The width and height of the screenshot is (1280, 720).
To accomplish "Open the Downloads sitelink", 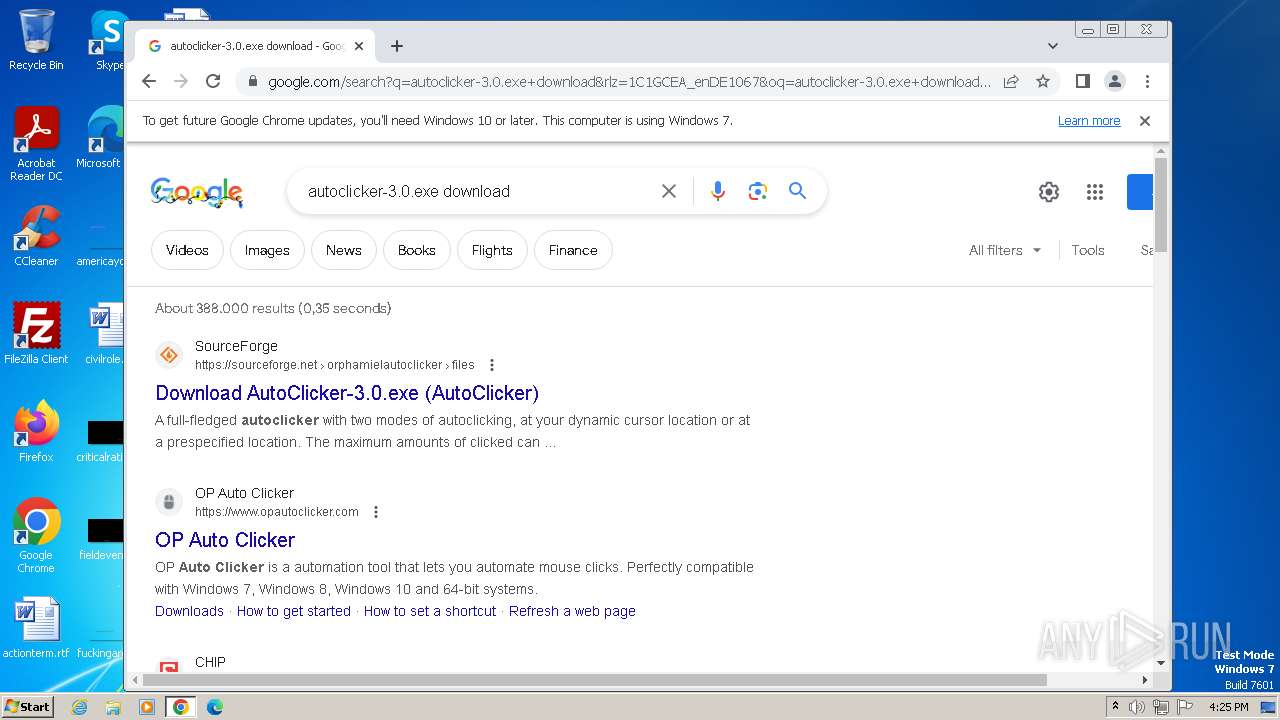I will [189, 611].
